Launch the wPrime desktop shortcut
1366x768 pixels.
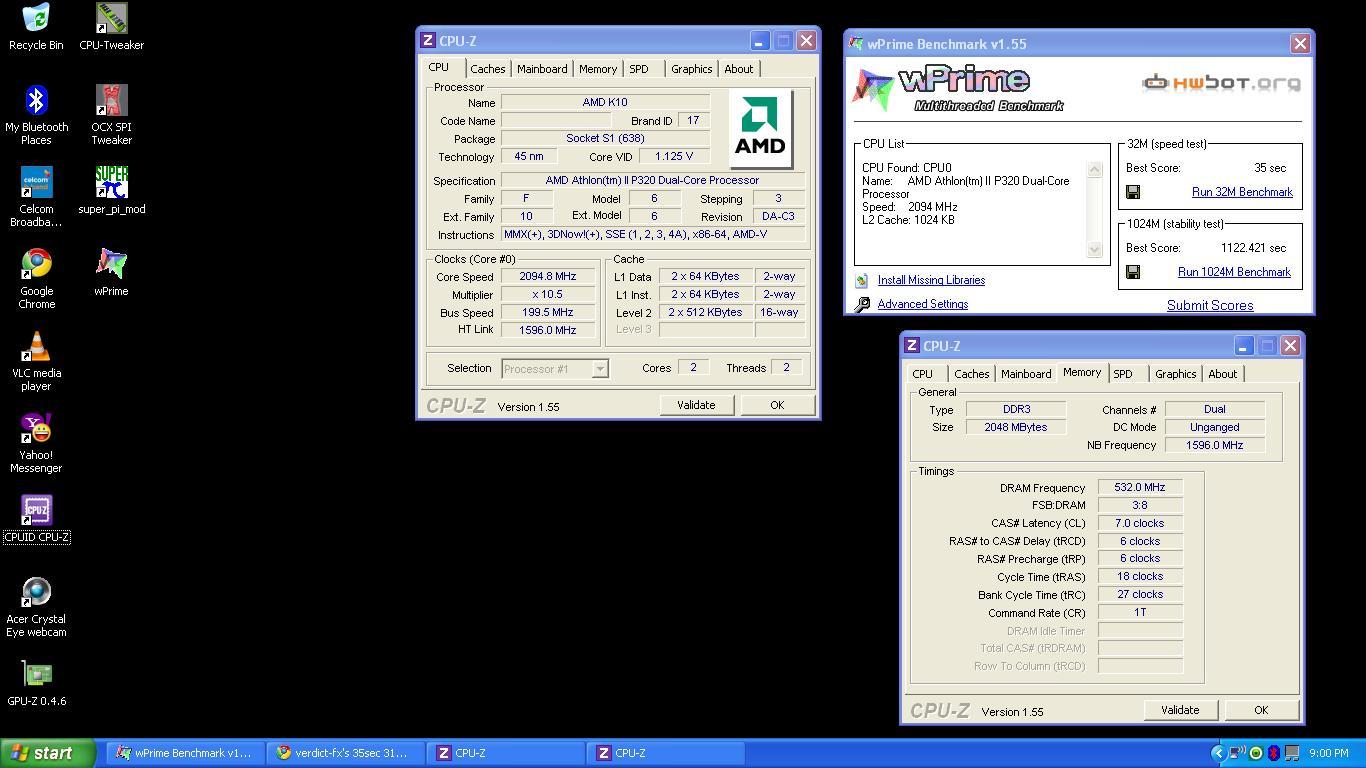(x=111, y=273)
